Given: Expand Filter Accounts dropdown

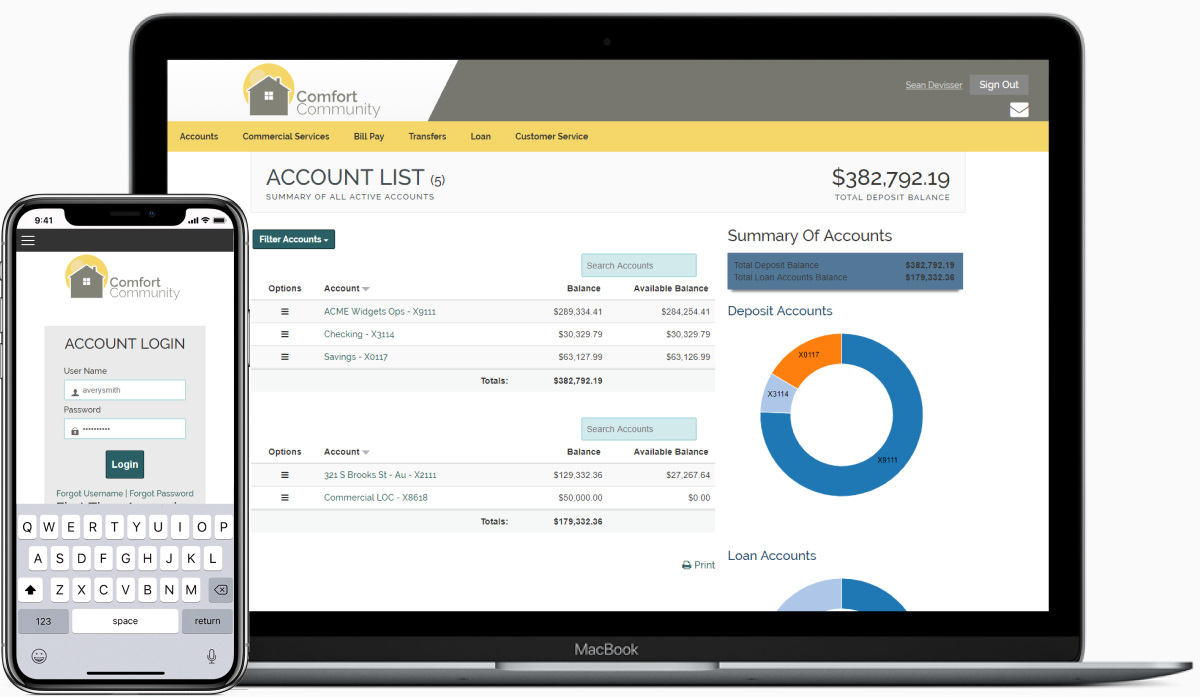Looking at the screenshot, I should [294, 240].
